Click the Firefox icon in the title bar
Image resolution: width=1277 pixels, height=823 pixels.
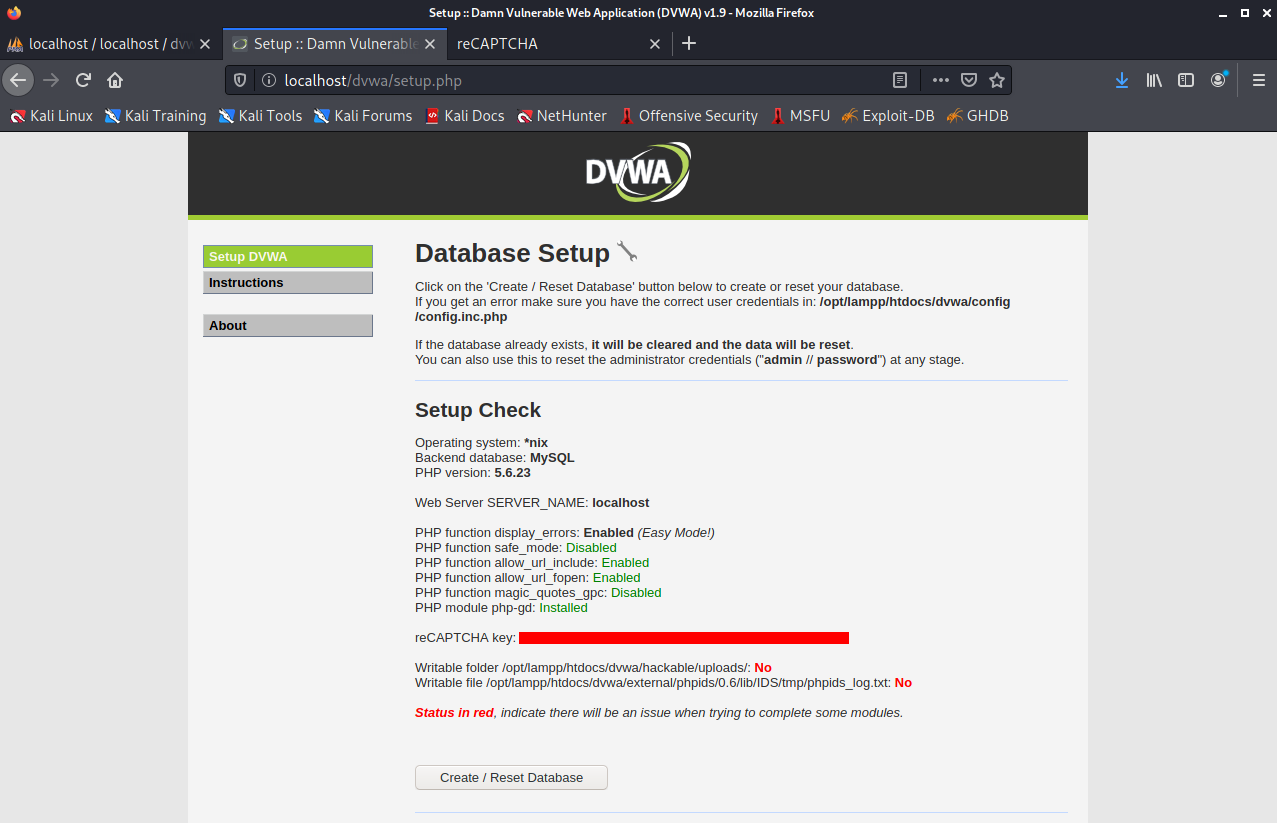14,13
